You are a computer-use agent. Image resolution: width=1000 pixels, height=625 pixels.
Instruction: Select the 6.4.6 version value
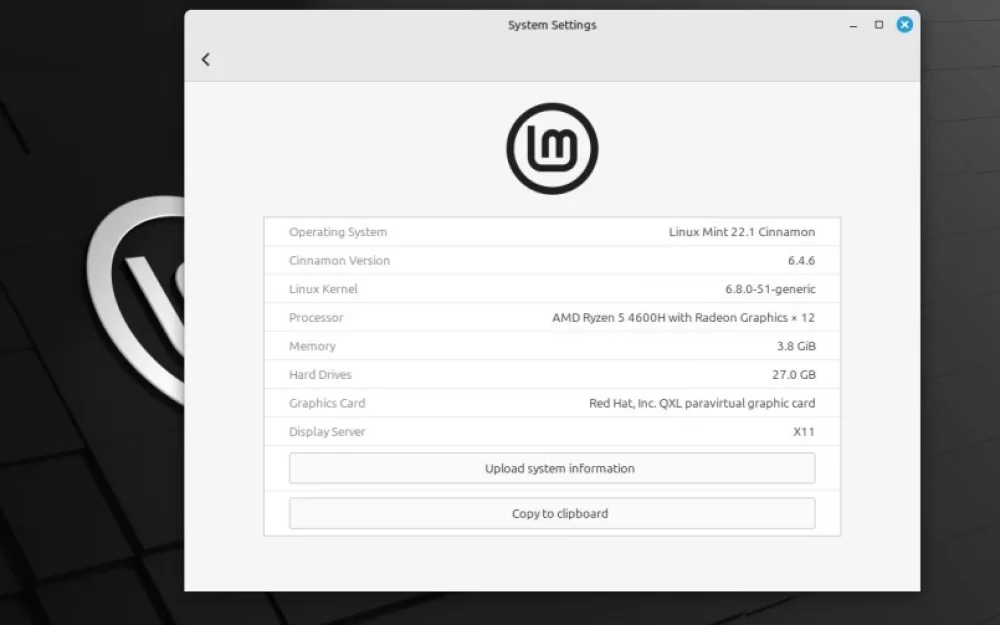point(802,260)
